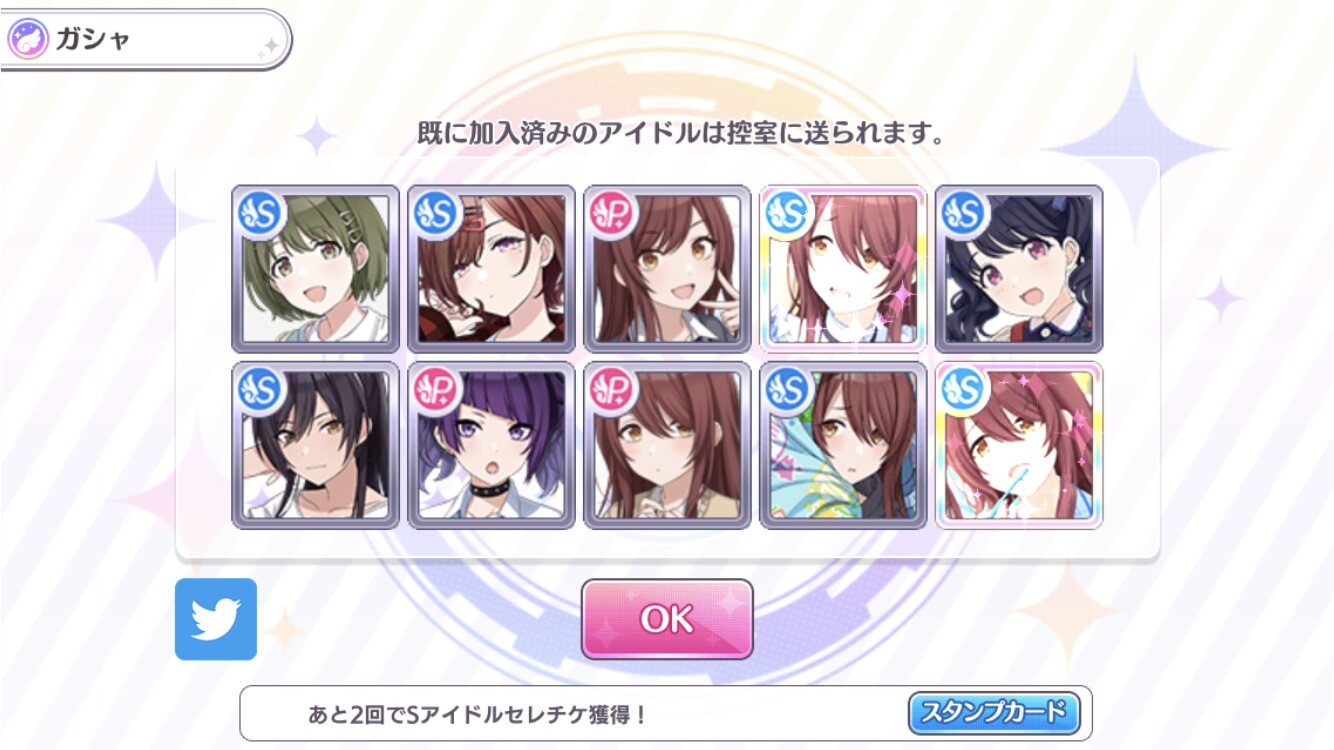Click the pink OK button

pos(667,619)
